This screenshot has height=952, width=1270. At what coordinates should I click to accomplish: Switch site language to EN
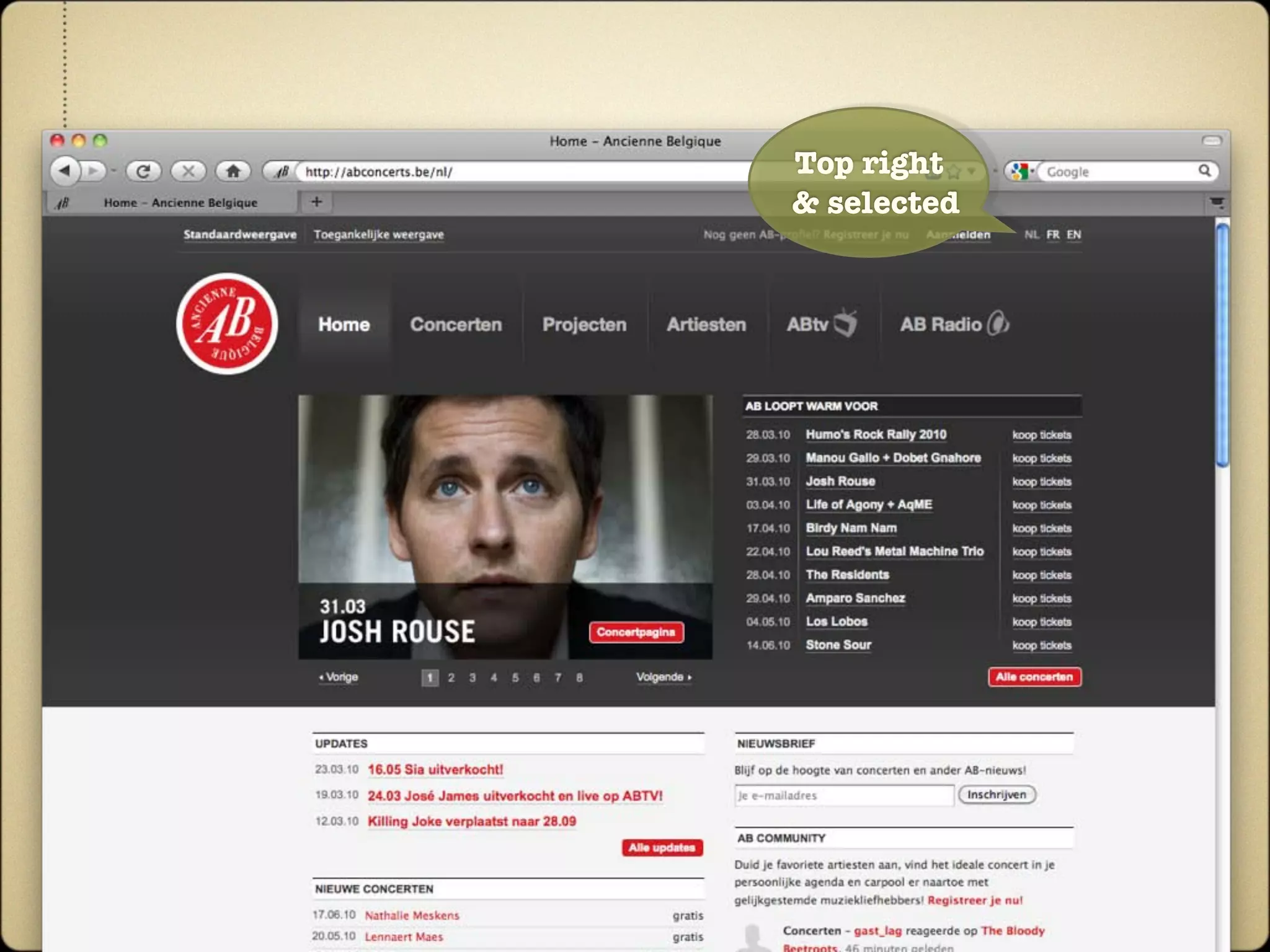tap(1074, 234)
